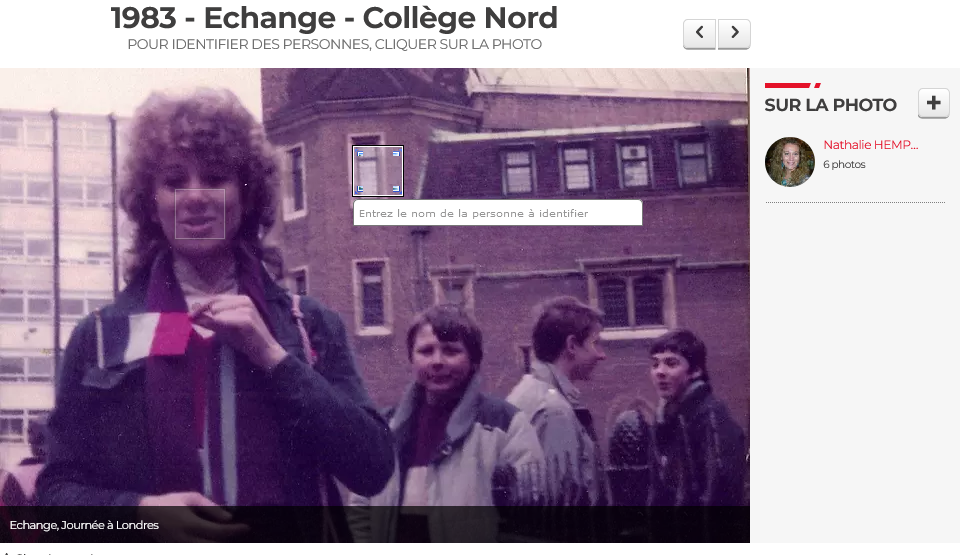Click the Sur la photo heading

830,105
